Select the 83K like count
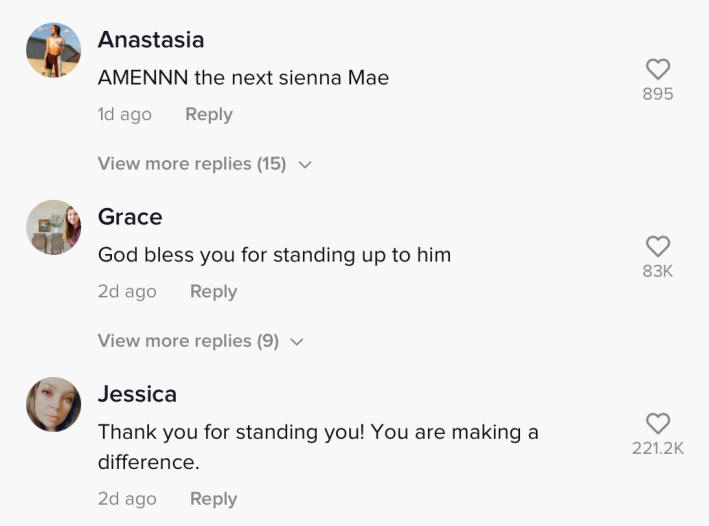Viewport: 709px width, 526px height. [x=657, y=271]
